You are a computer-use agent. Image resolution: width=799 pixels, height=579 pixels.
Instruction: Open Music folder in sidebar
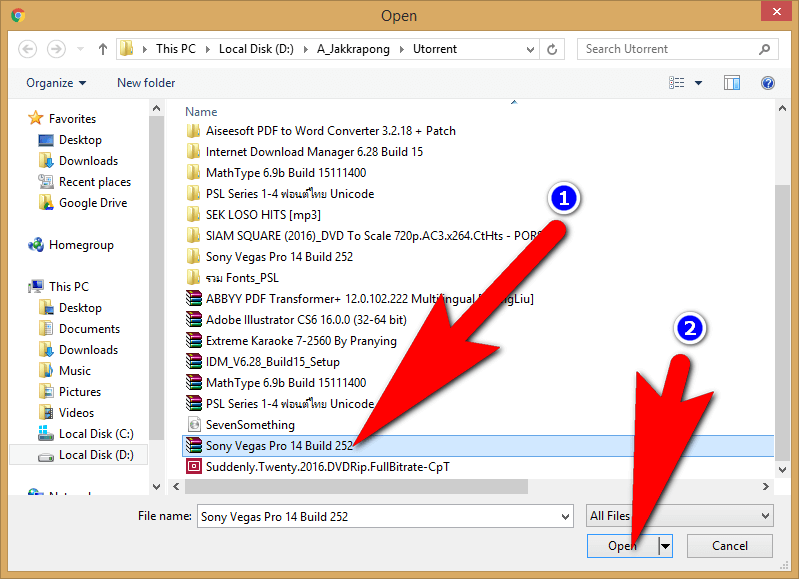point(65,371)
